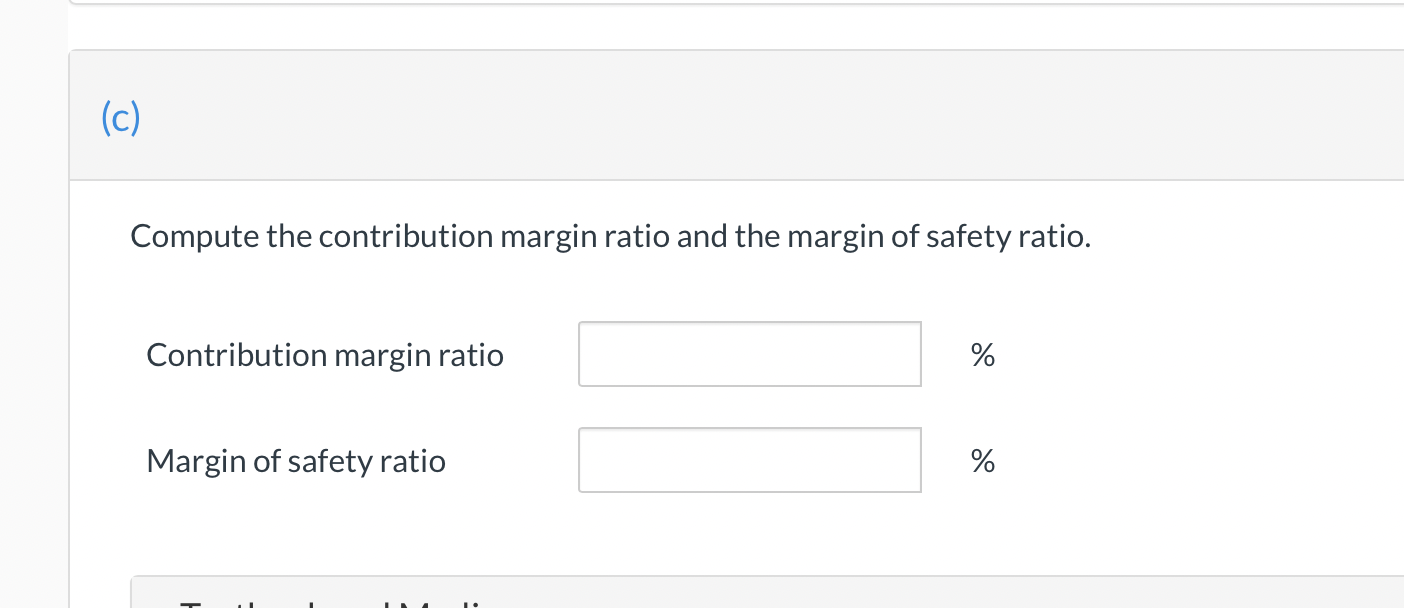This screenshot has height=608, width=1404.
Task: Click the "Compute the contribution margin ratio" instruction text
Action: (x=400, y=237)
